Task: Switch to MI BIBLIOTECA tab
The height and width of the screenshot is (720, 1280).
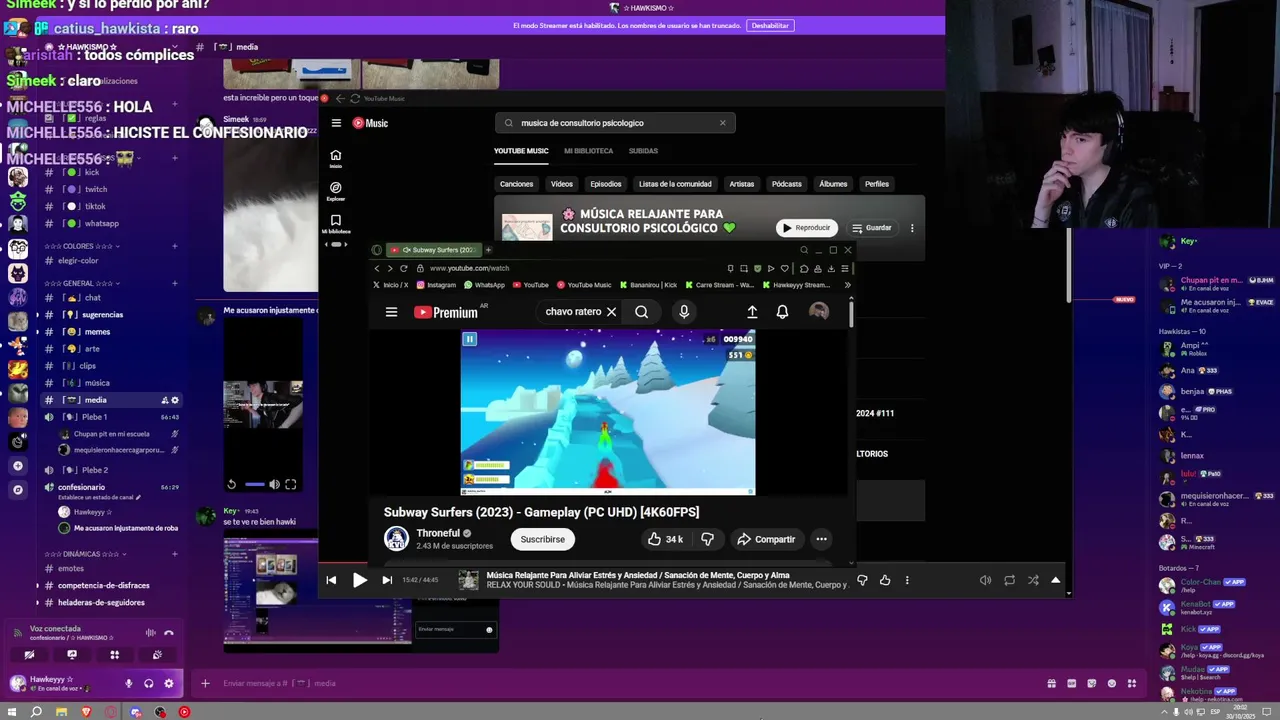Action: [x=588, y=151]
